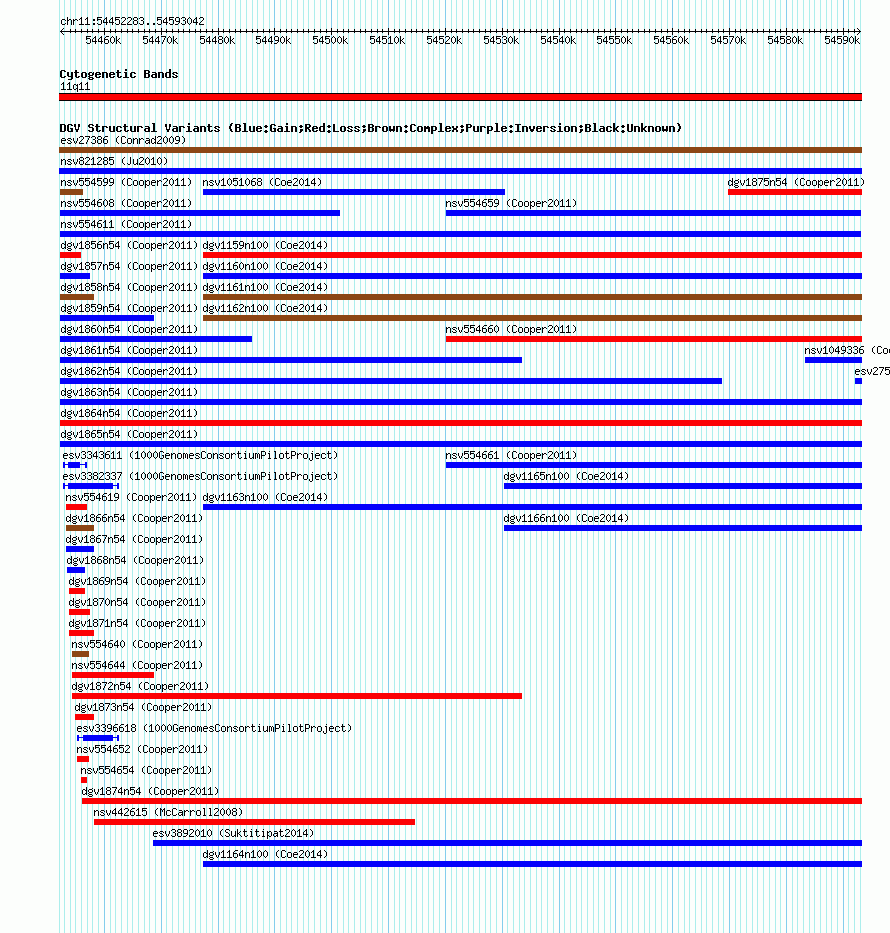The height and width of the screenshot is (933, 890).
Task: Click the dgv1862n54 (Cooper2011) label
Action: [x=129, y=371]
